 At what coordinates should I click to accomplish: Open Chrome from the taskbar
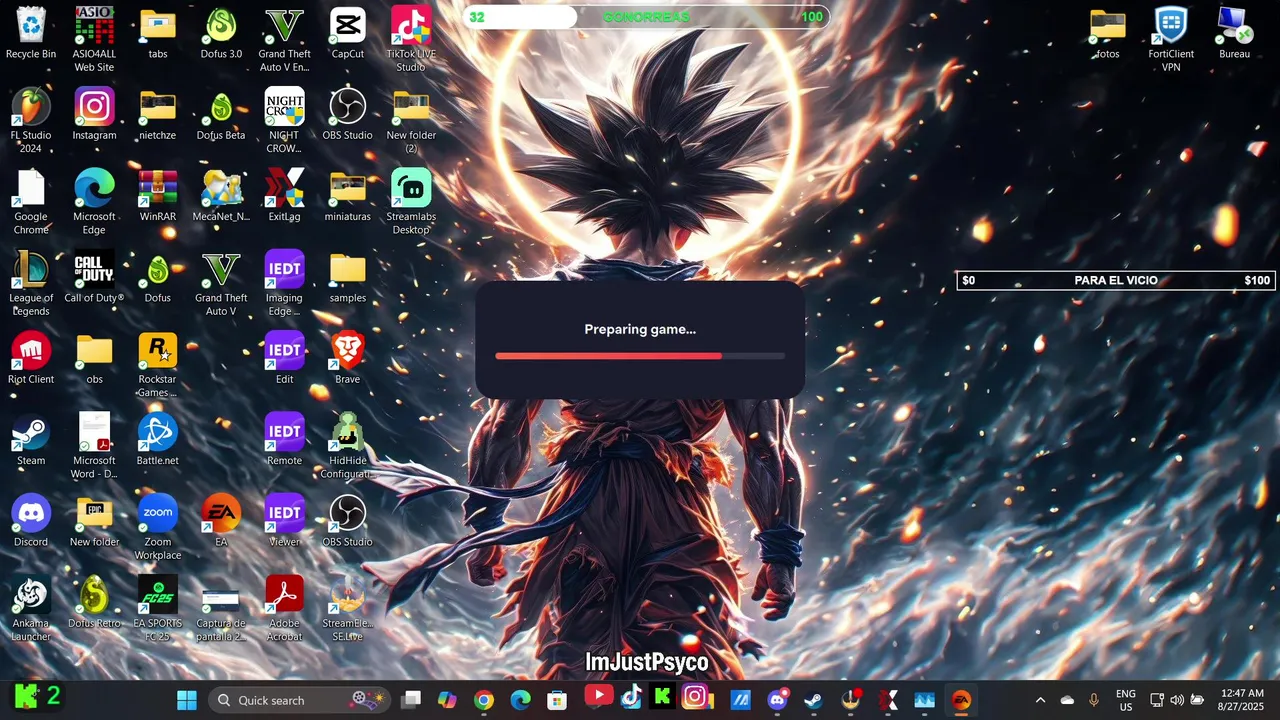(x=484, y=700)
